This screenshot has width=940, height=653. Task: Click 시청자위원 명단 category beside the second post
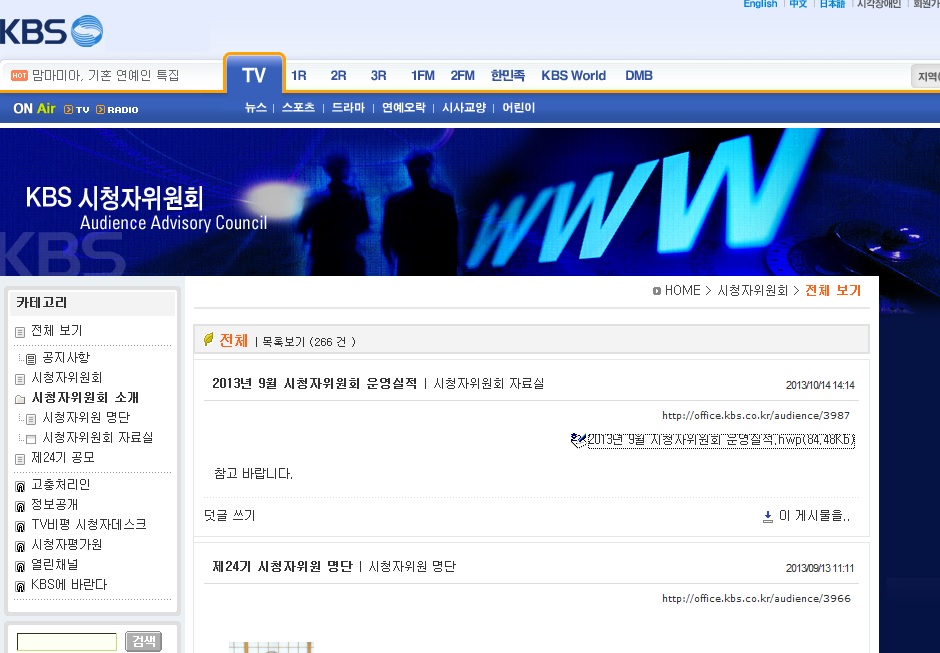412,567
